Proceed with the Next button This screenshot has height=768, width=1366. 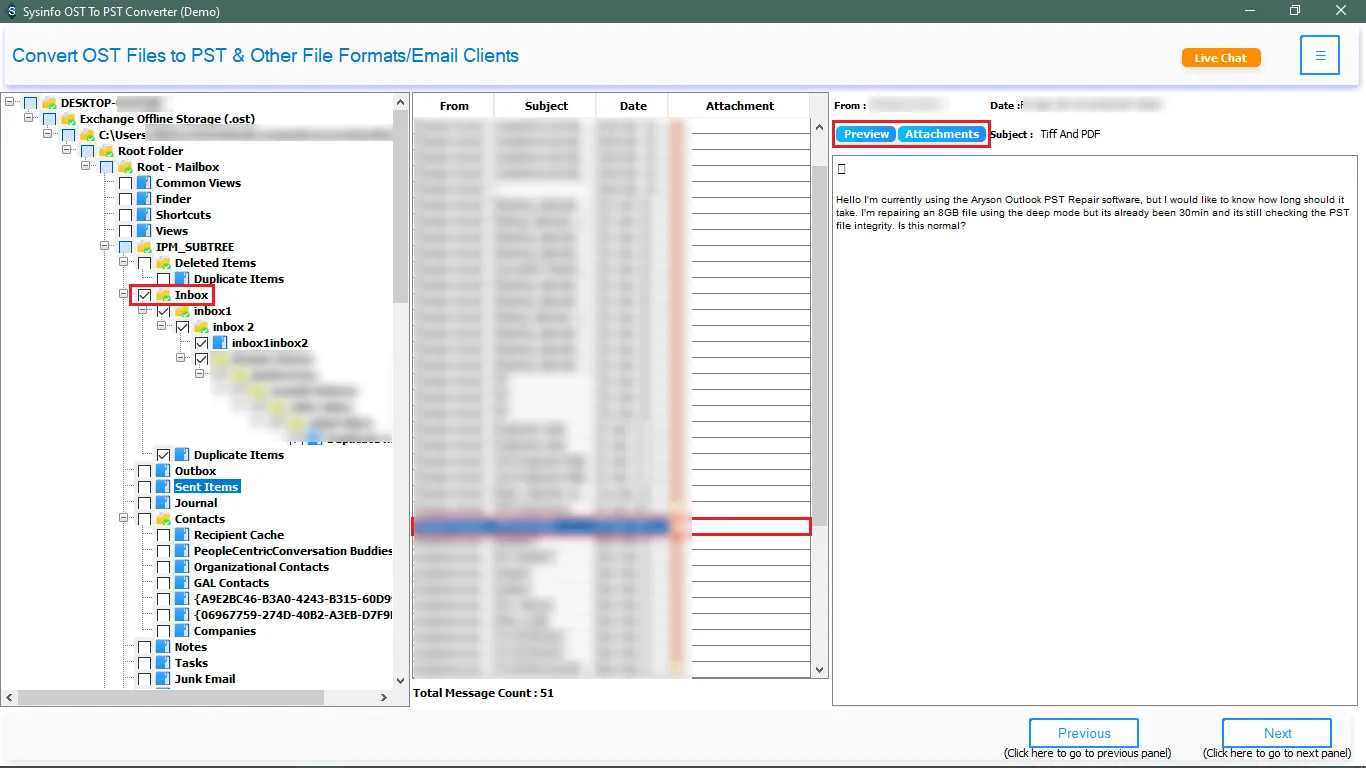[x=1277, y=733]
